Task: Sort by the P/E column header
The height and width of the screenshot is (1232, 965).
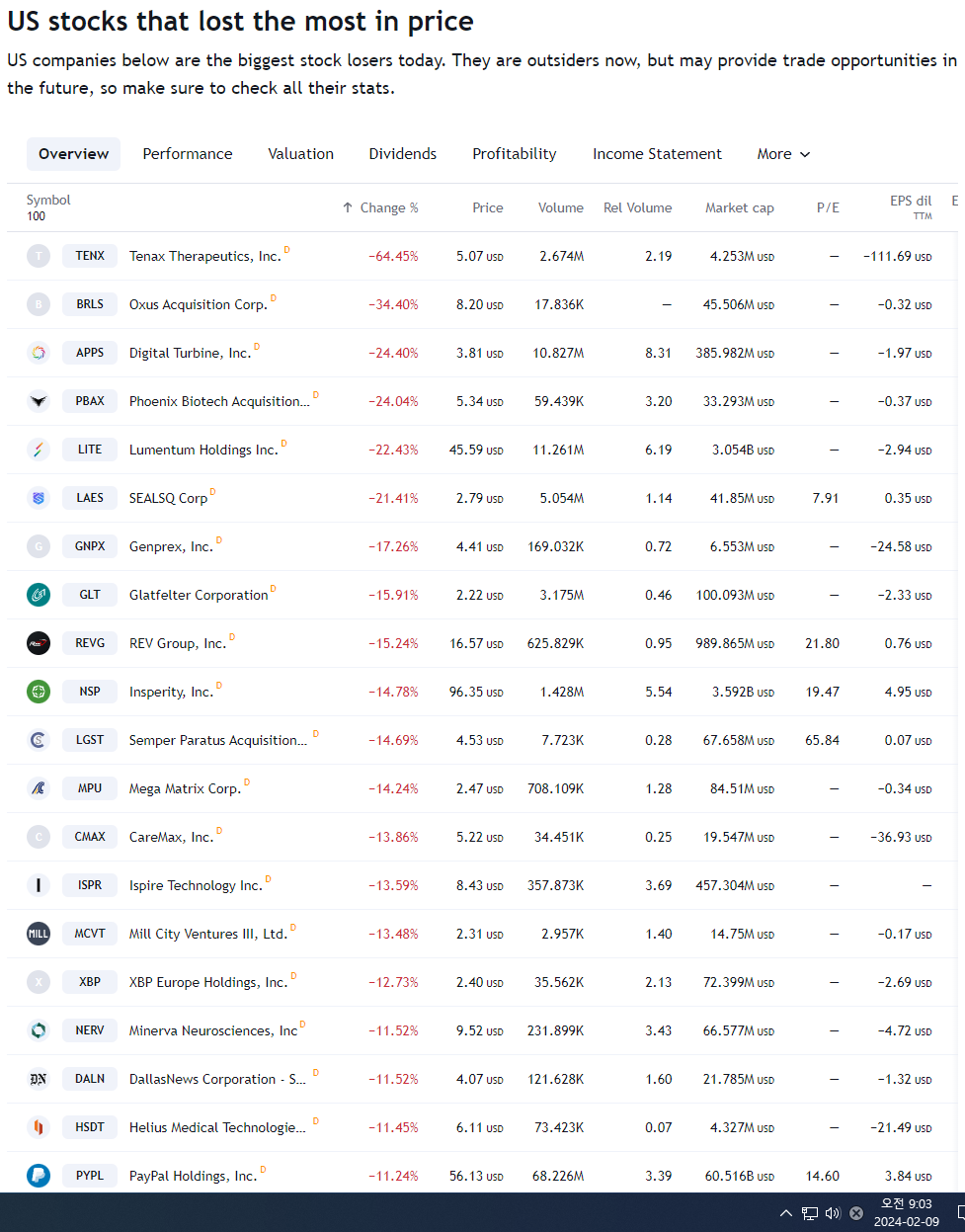Action: tap(828, 207)
